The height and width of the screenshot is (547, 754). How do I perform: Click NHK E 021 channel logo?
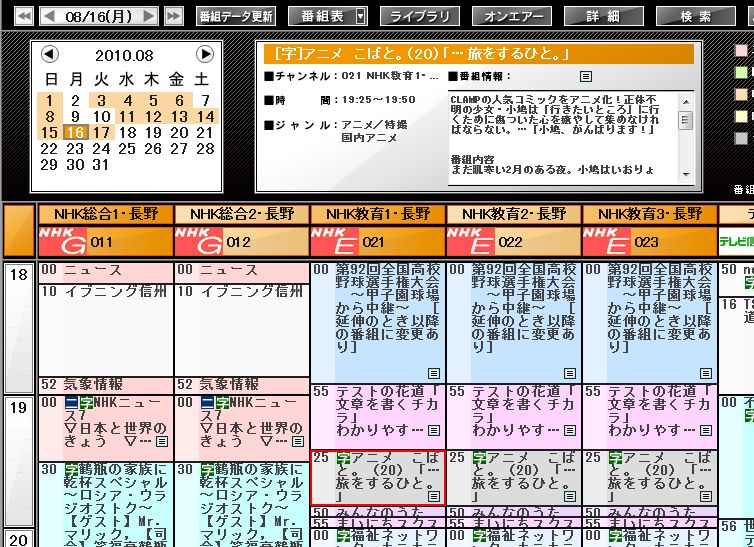point(335,241)
